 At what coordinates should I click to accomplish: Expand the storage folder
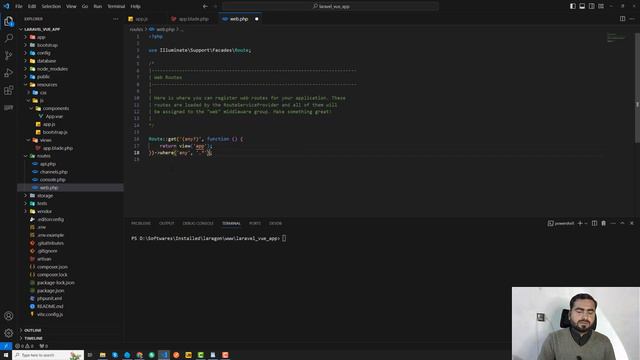click(x=45, y=196)
